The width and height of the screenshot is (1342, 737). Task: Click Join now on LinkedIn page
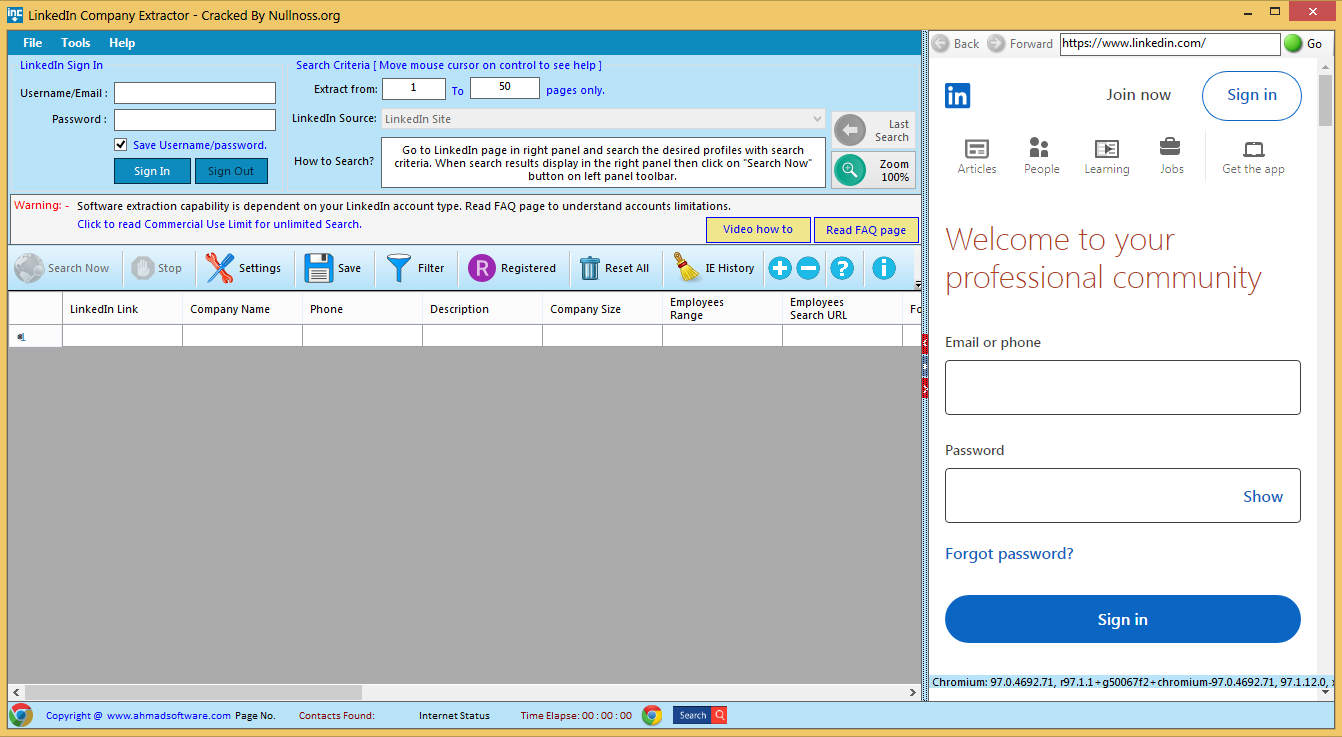1138,95
